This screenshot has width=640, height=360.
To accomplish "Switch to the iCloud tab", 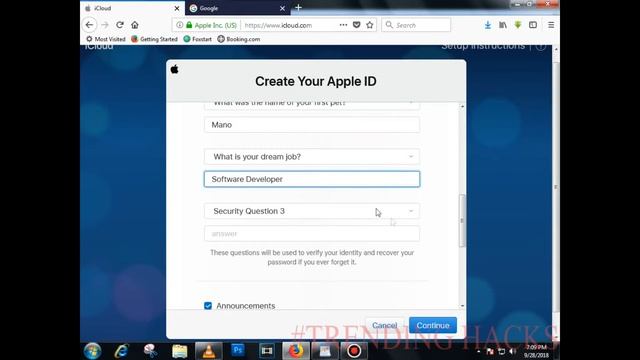I will click(132, 8).
